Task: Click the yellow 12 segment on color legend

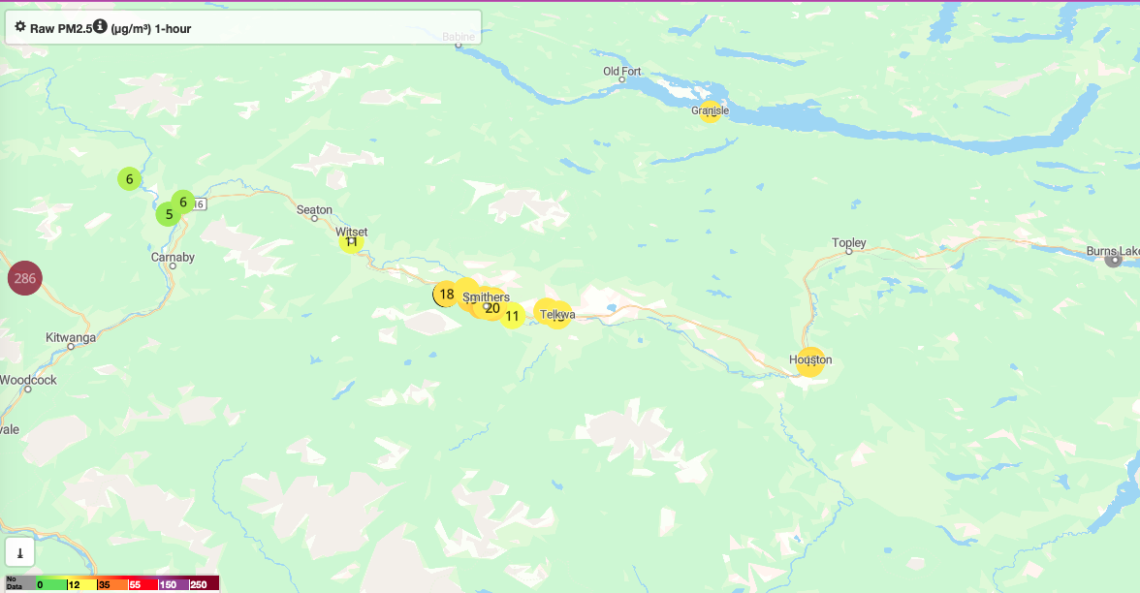Action: coord(82,584)
